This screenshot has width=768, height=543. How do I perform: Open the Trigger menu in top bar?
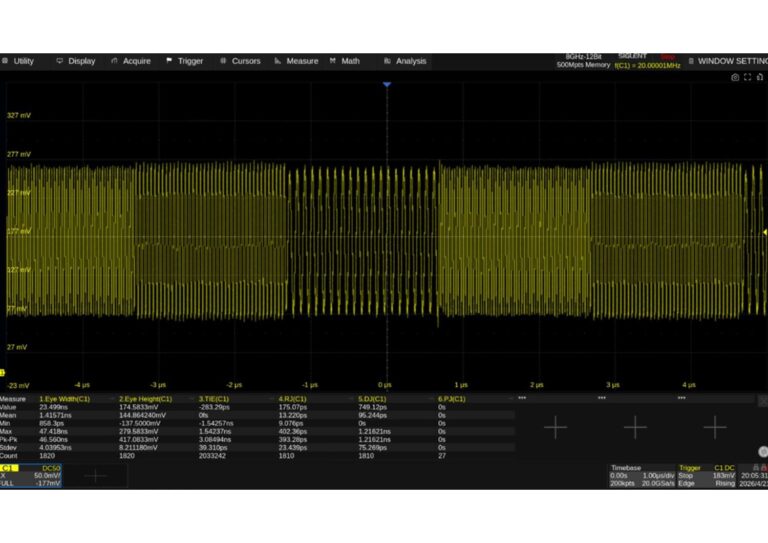[x=185, y=61]
